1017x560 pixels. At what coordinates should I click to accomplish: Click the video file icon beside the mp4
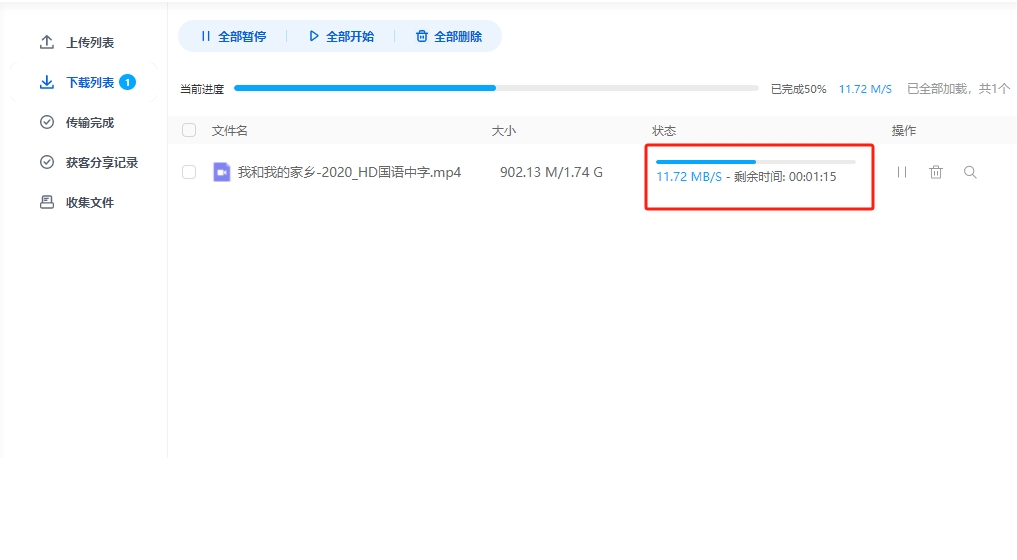222,172
